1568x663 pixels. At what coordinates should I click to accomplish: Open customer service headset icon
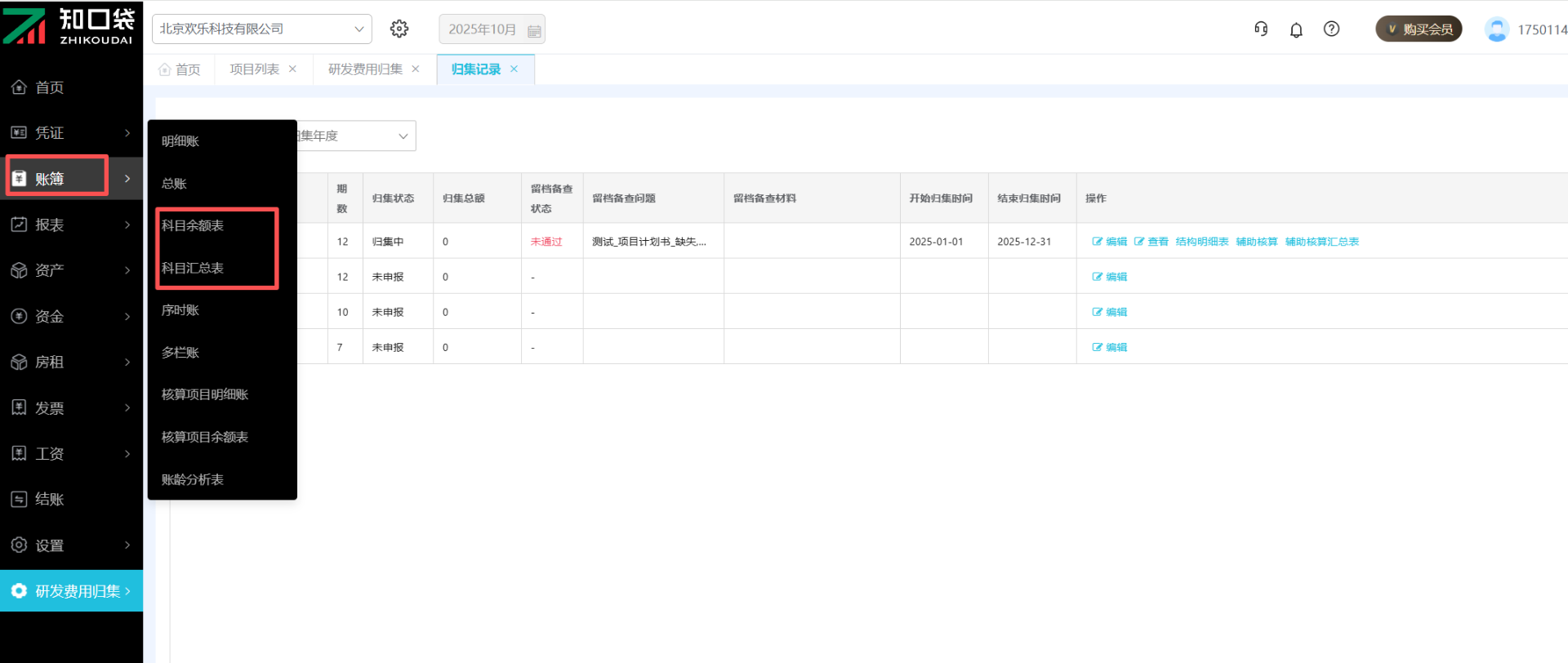pos(1261,29)
